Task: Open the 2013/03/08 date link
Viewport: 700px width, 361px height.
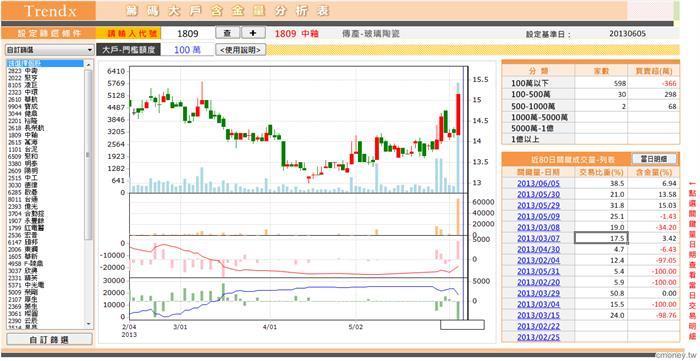Action: (538, 228)
